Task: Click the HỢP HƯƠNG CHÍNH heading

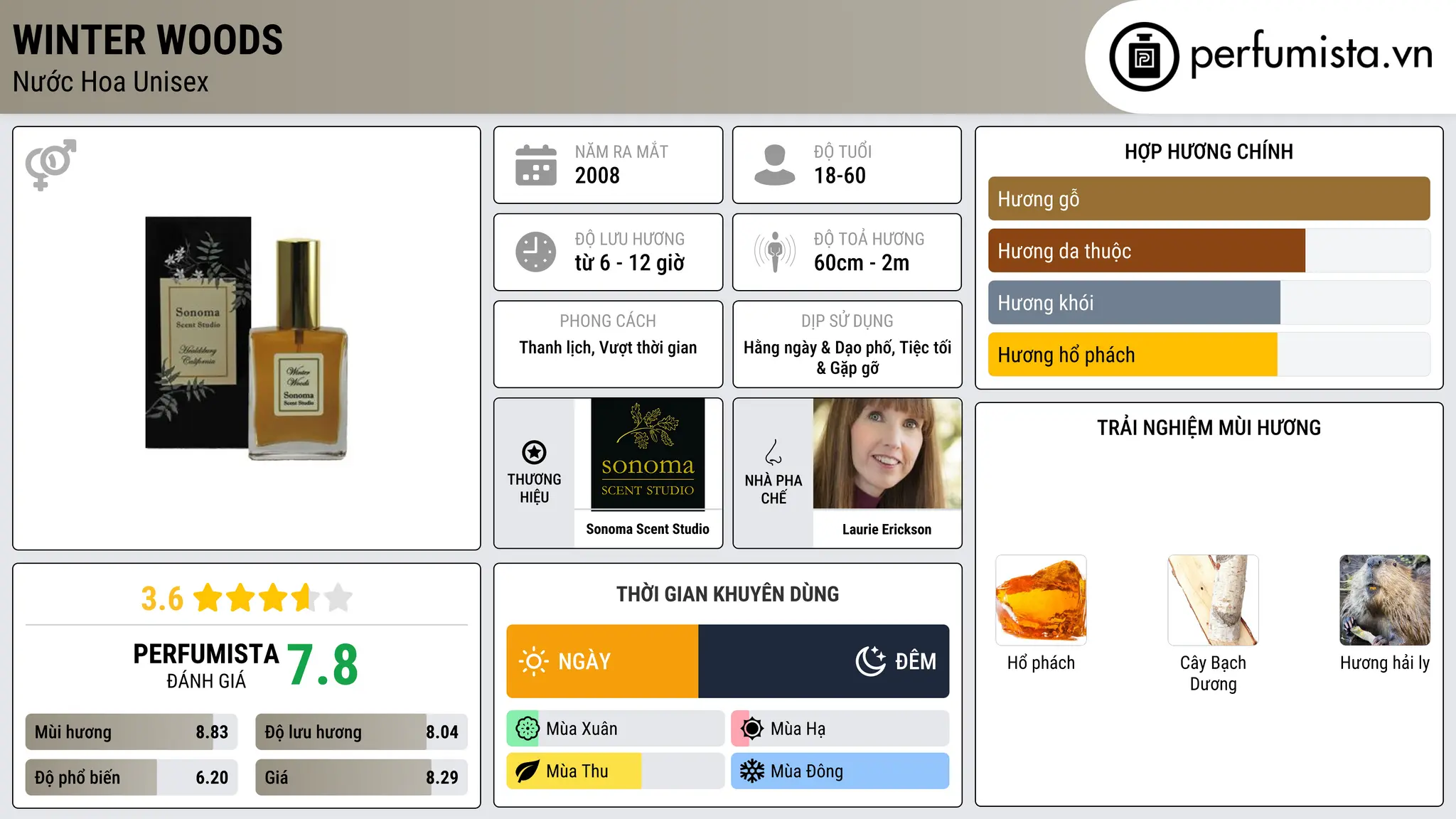Action: coord(1209,152)
